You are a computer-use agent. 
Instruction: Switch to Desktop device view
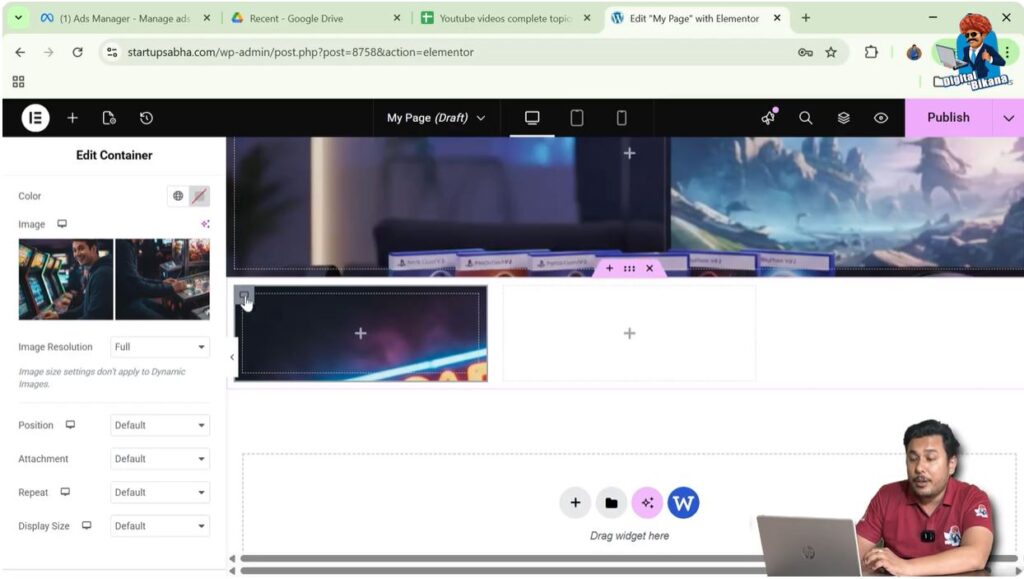[532, 118]
